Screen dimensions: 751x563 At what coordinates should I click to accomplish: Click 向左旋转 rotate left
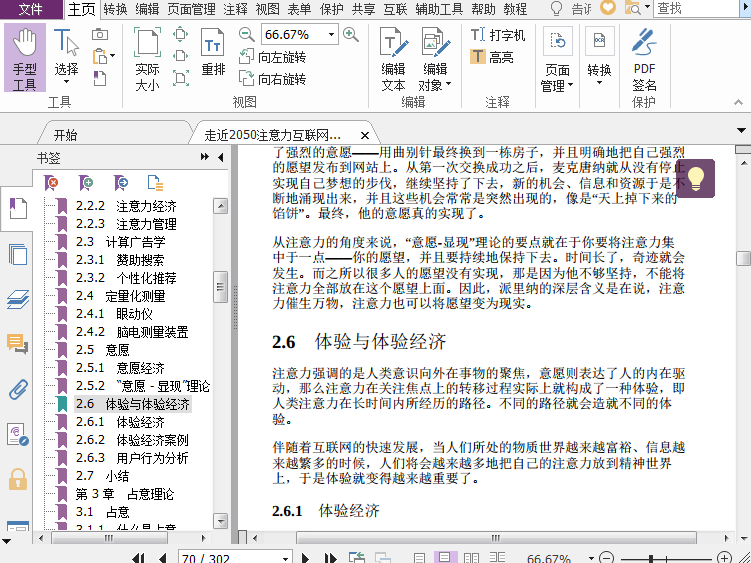[272, 57]
